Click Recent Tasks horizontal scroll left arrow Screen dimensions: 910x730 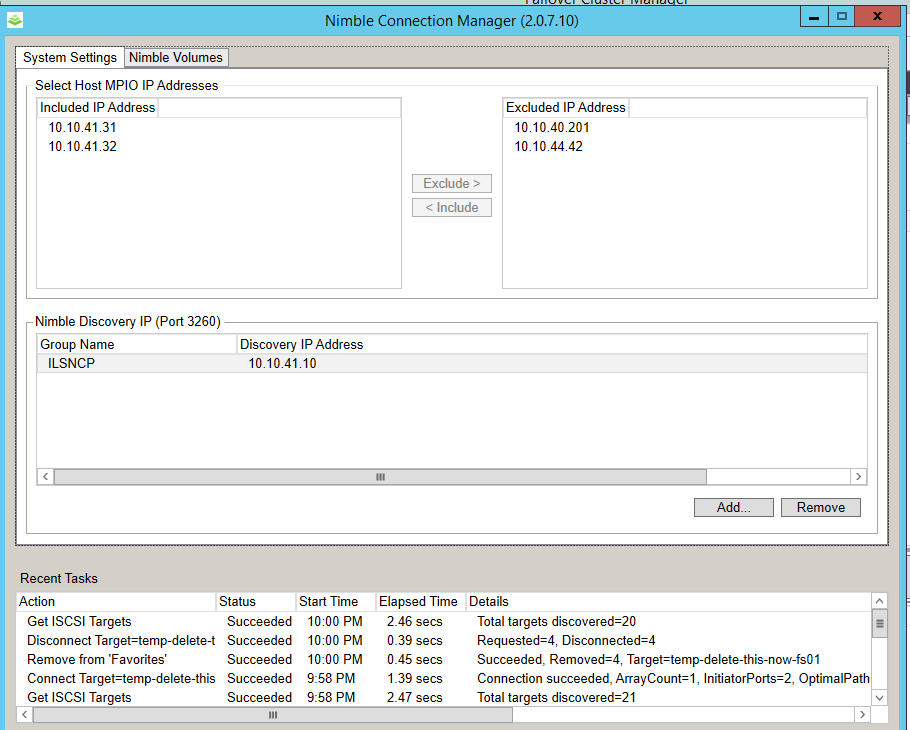[24, 715]
